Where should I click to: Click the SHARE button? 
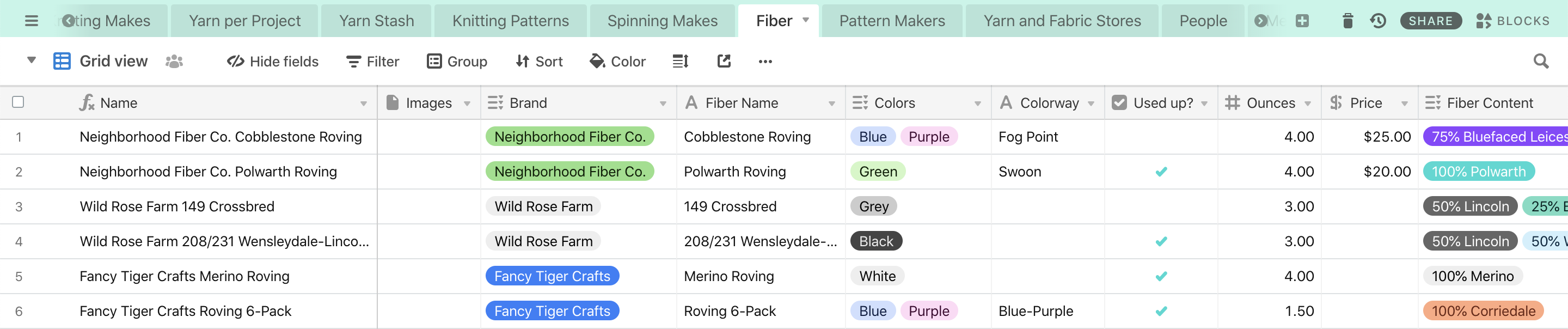coord(1430,21)
